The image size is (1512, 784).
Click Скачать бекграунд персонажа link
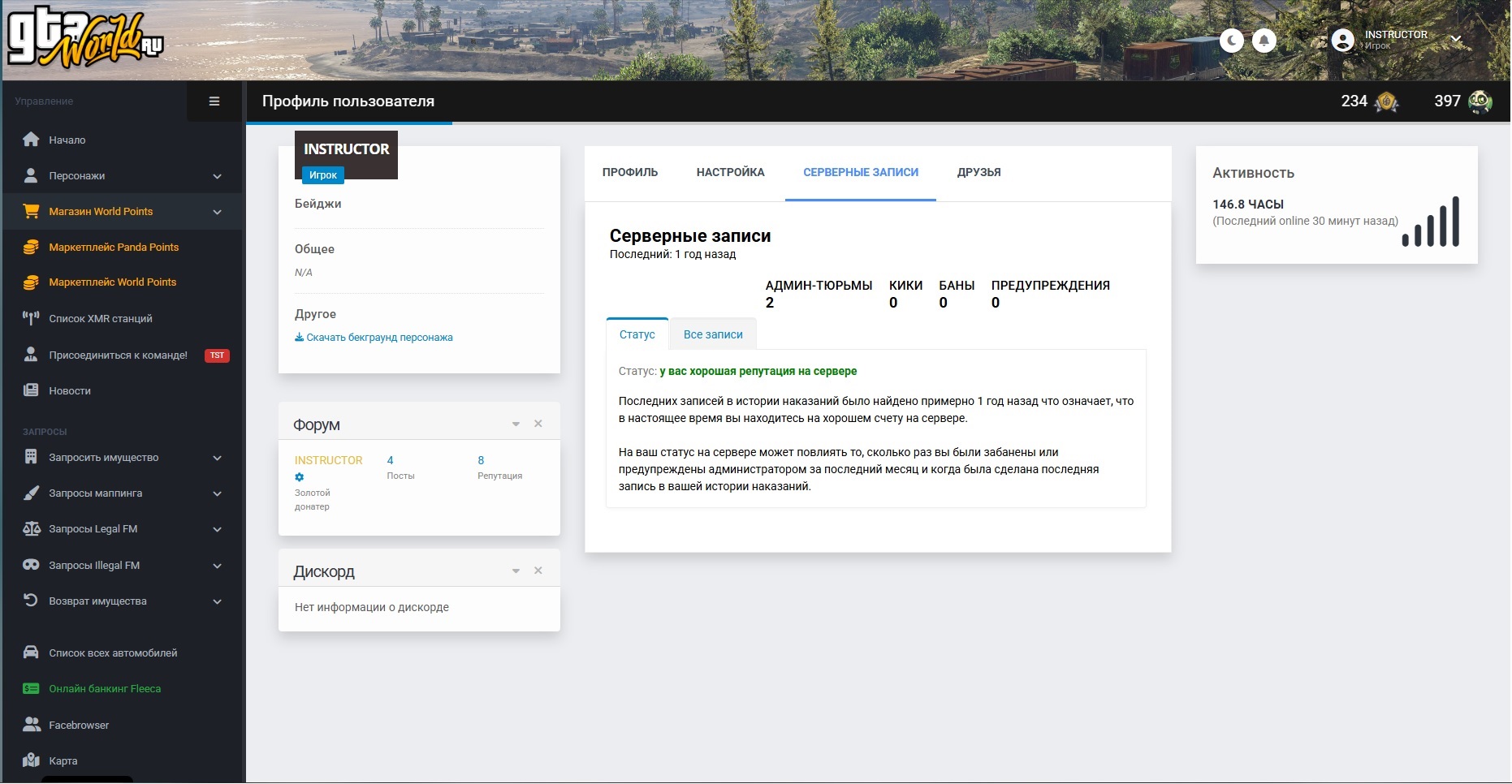(374, 338)
